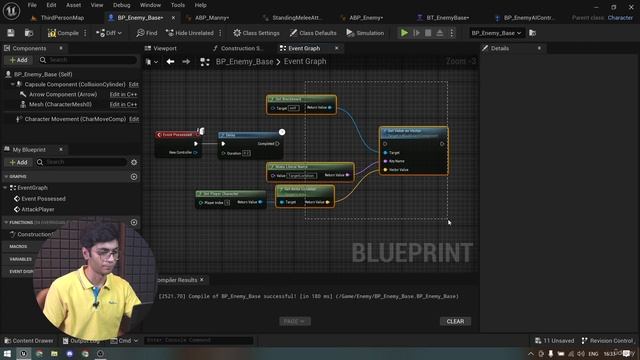Image resolution: width=640 pixels, height=360 pixels.
Task: Open Compile options three-dot menu
Action: click(85, 33)
